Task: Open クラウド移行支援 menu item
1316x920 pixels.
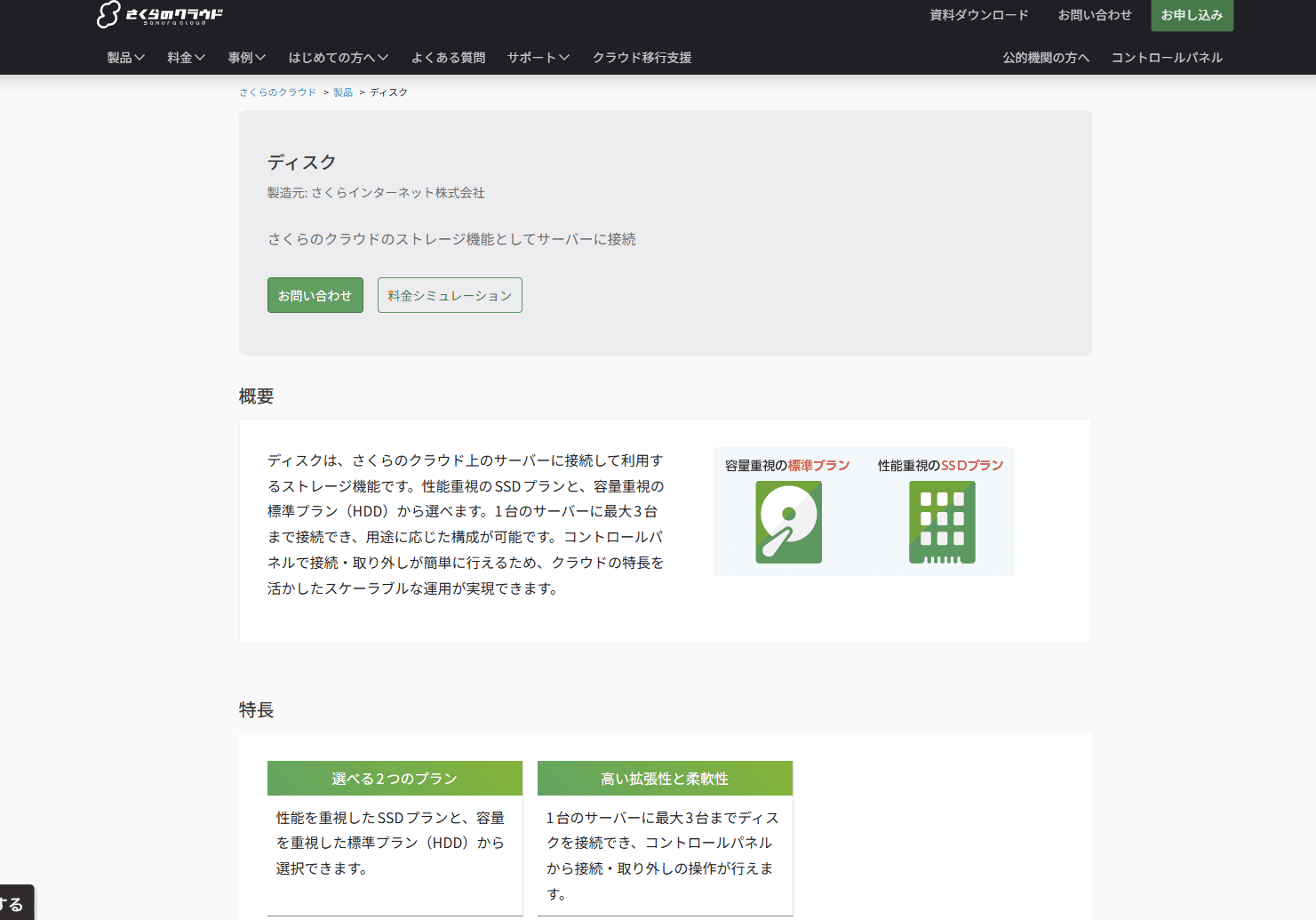Action: click(x=642, y=57)
